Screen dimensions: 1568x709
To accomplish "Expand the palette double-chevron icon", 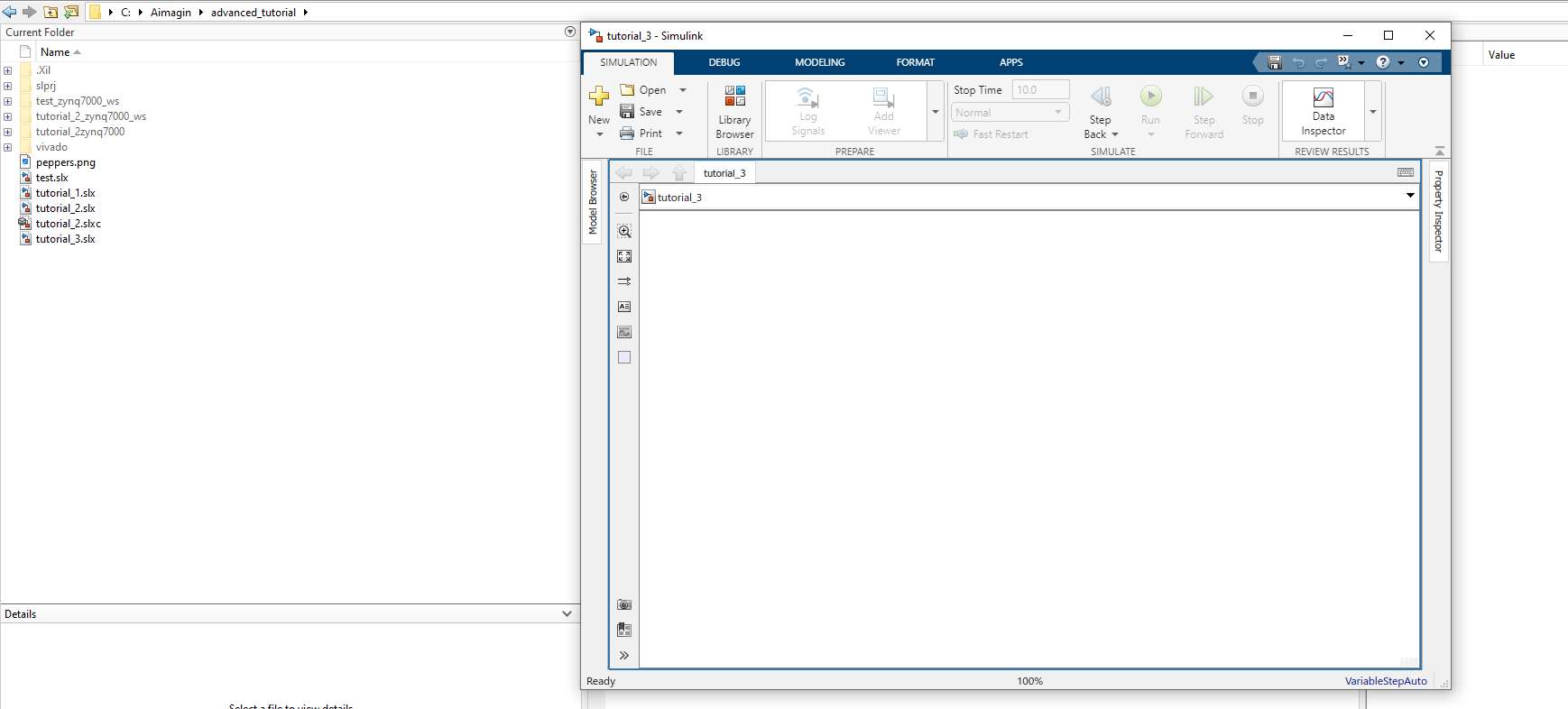I will [x=624, y=656].
